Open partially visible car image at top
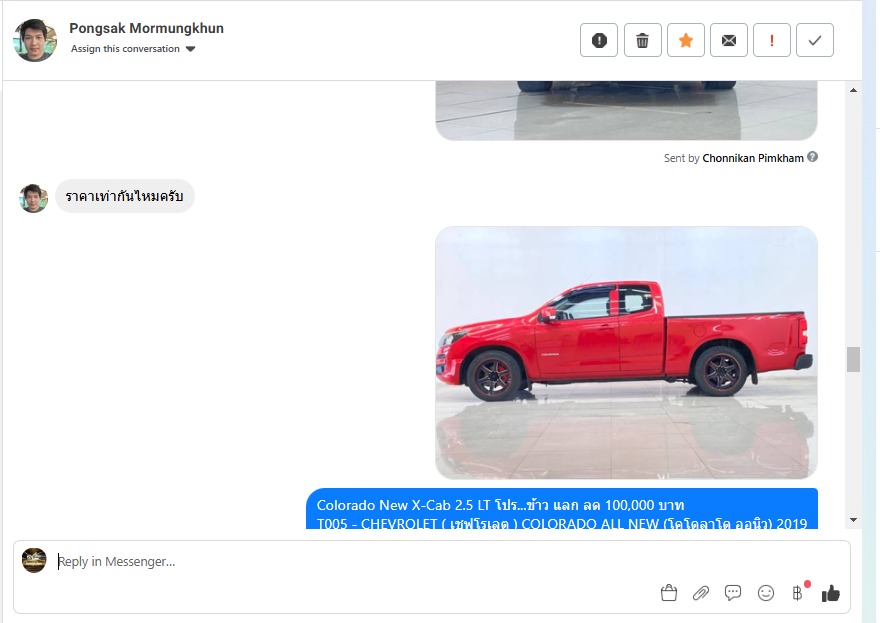This screenshot has height=623, width=880. pyautogui.click(x=626, y=111)
